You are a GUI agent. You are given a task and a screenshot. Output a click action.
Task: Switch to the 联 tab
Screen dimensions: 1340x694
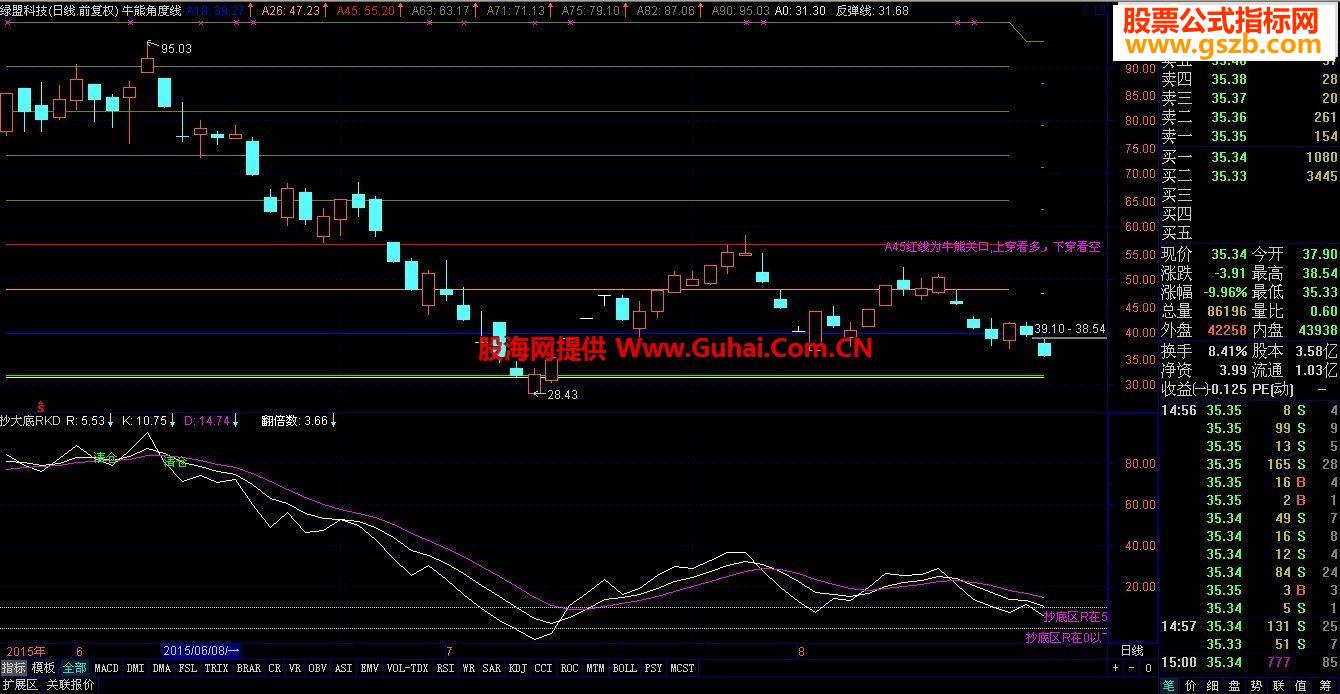click(1279, 685)
